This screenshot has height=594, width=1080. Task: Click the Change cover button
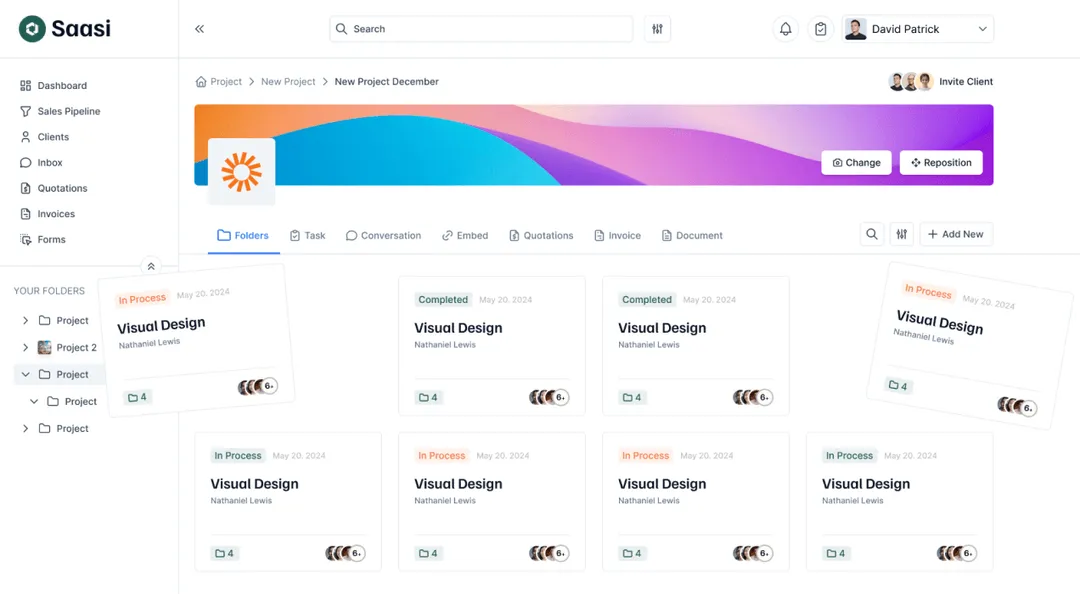[x=856, y=163]
